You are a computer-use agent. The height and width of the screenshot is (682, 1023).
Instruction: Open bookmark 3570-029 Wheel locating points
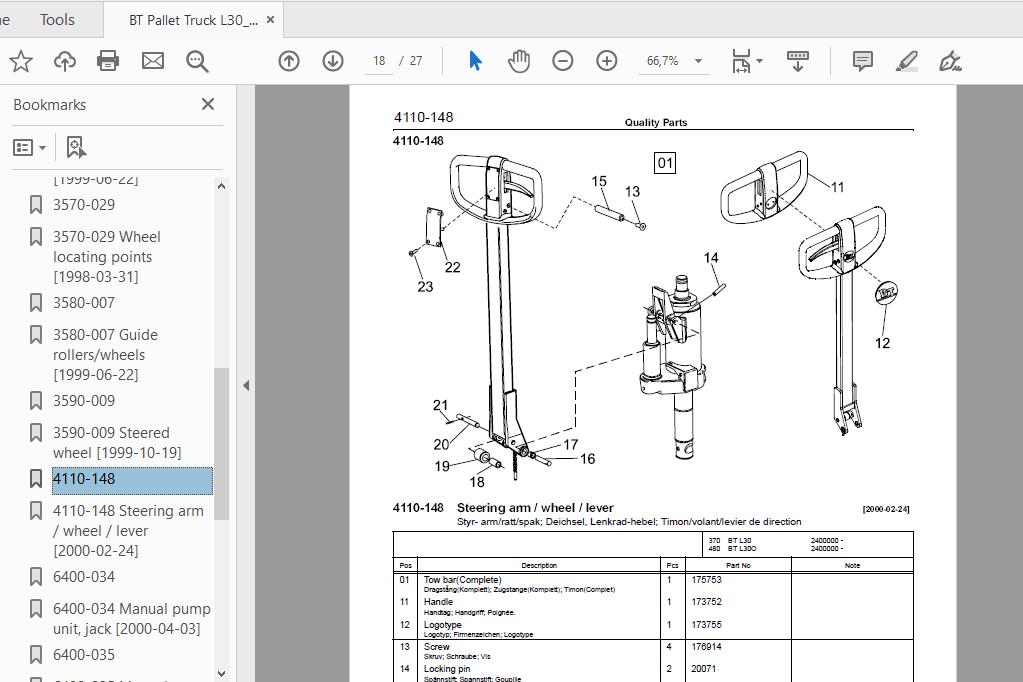click(106, 256)
